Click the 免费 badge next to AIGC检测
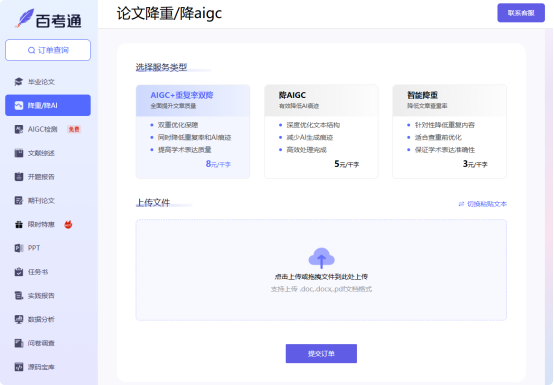554x385 pixels. [74, 129]
